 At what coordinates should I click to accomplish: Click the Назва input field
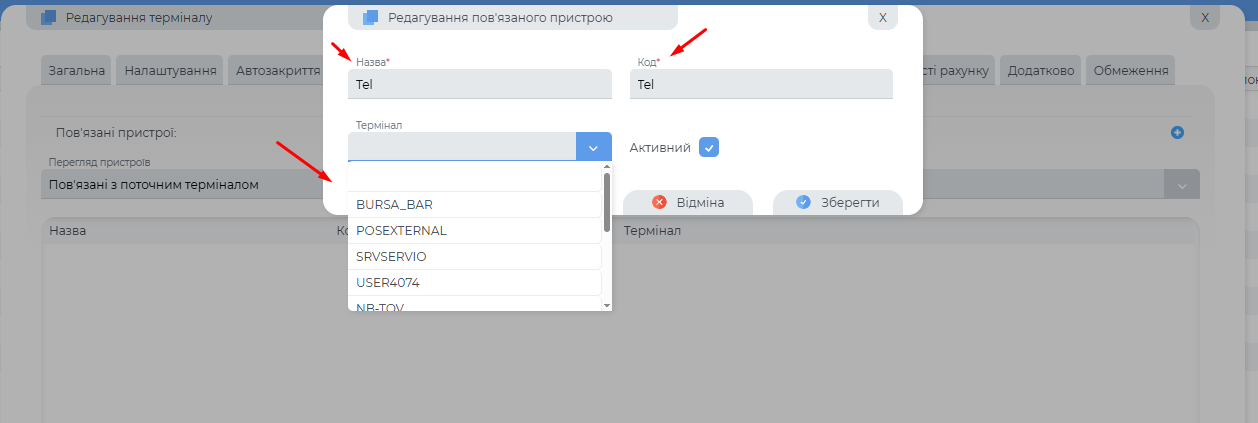click(x=479, y=84)
